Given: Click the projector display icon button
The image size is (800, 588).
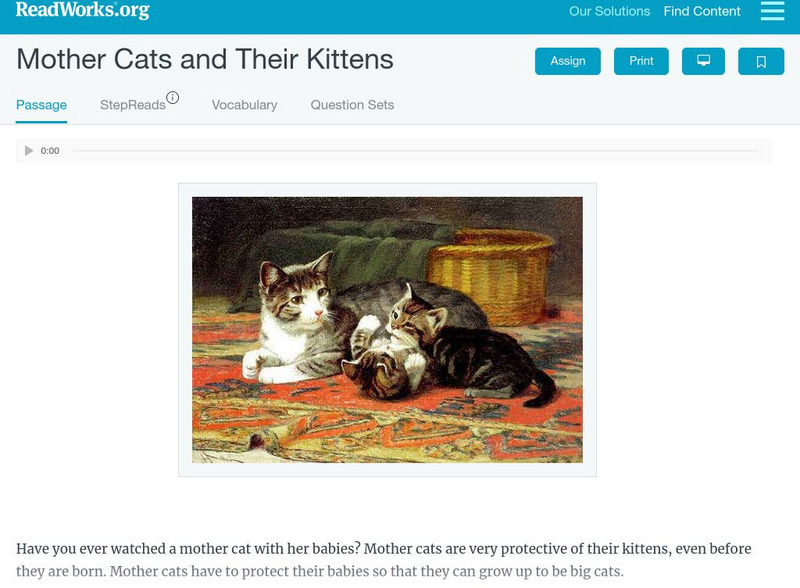Looking at the screenshot, I should point(703,61).
